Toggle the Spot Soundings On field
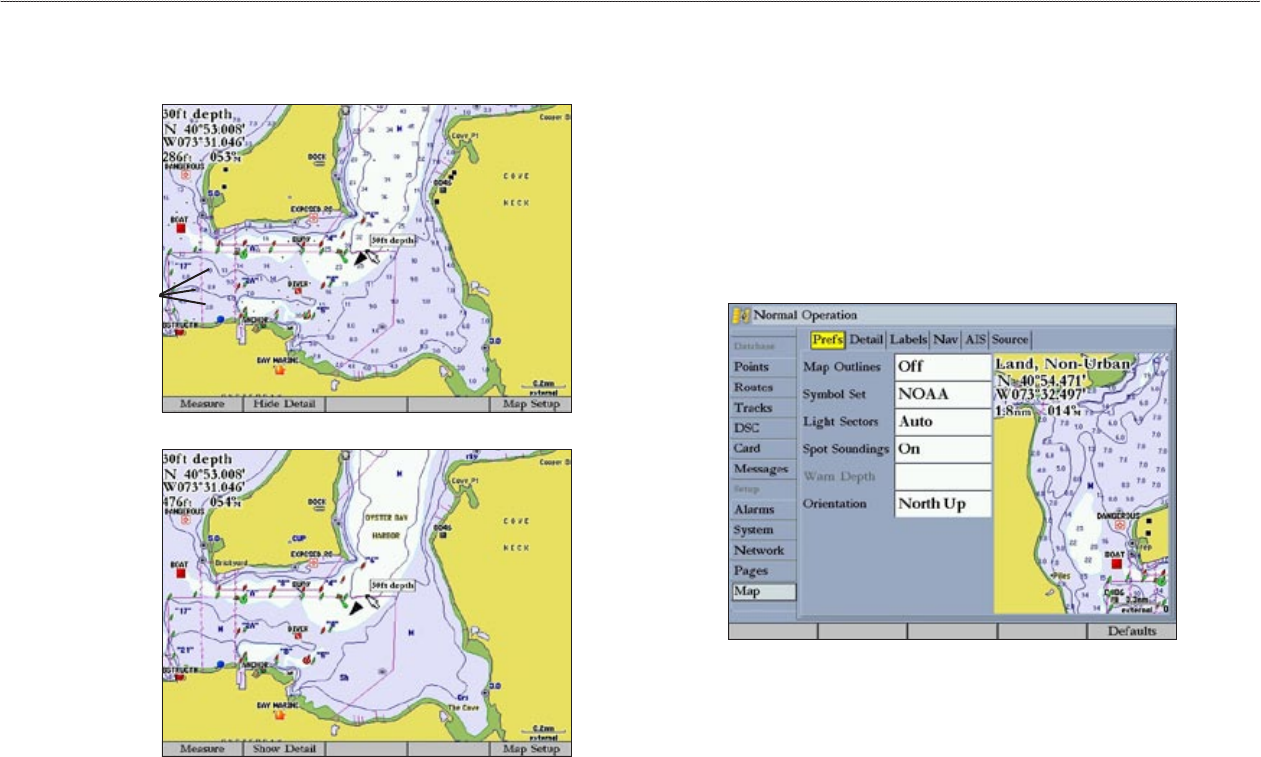The height and width of the screenshot is (757, 1261). pyautogui.click(x=942, y=449)
